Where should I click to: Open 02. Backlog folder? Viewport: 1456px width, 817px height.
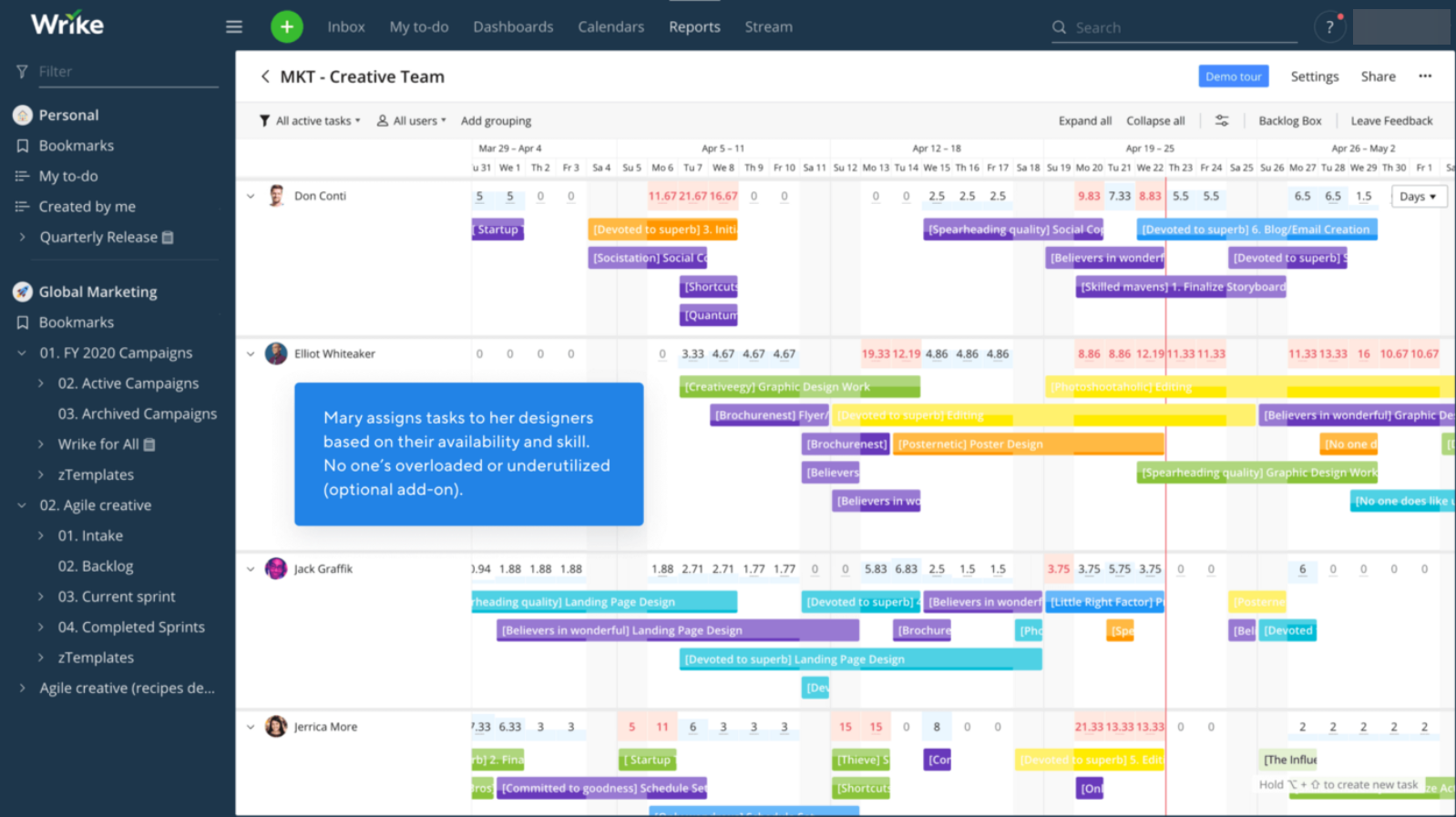(x=96, y=566)
